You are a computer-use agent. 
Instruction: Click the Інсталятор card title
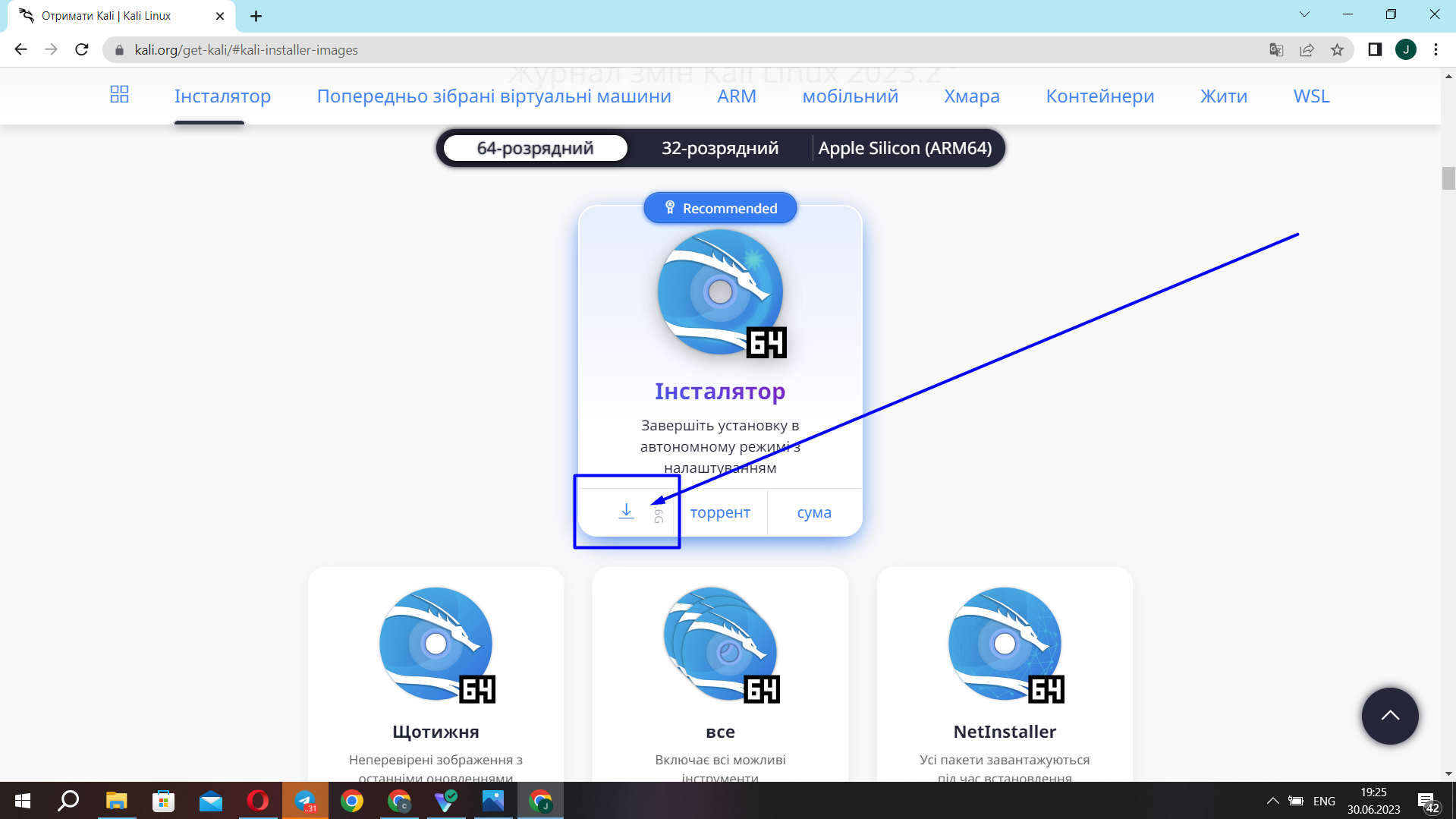tap(720, 391)
